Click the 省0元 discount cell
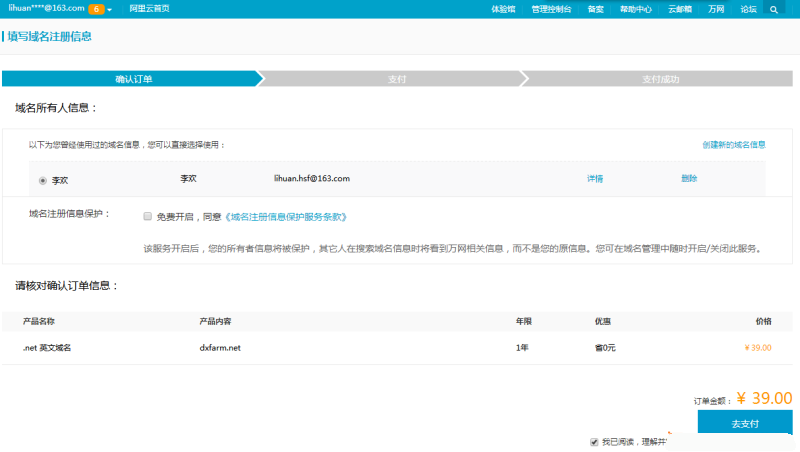800x452 pixels. (605, 348)
